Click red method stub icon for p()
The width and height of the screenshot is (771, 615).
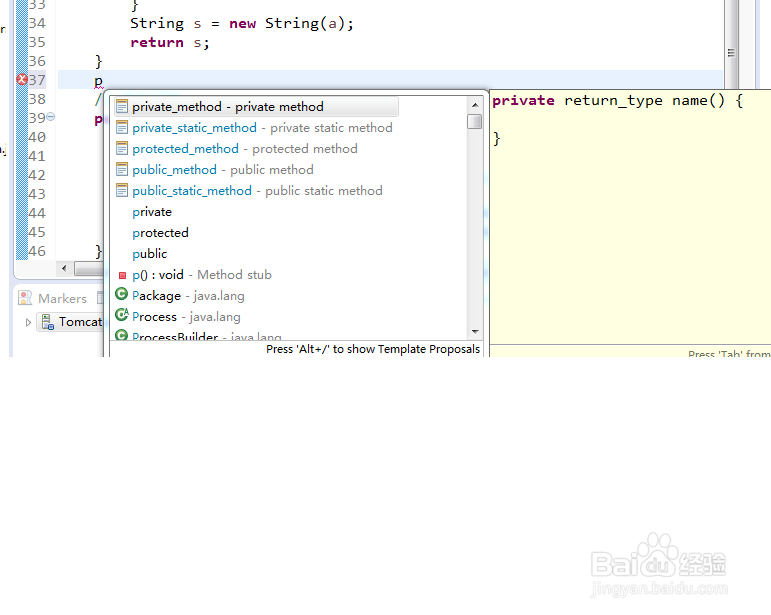122,276
